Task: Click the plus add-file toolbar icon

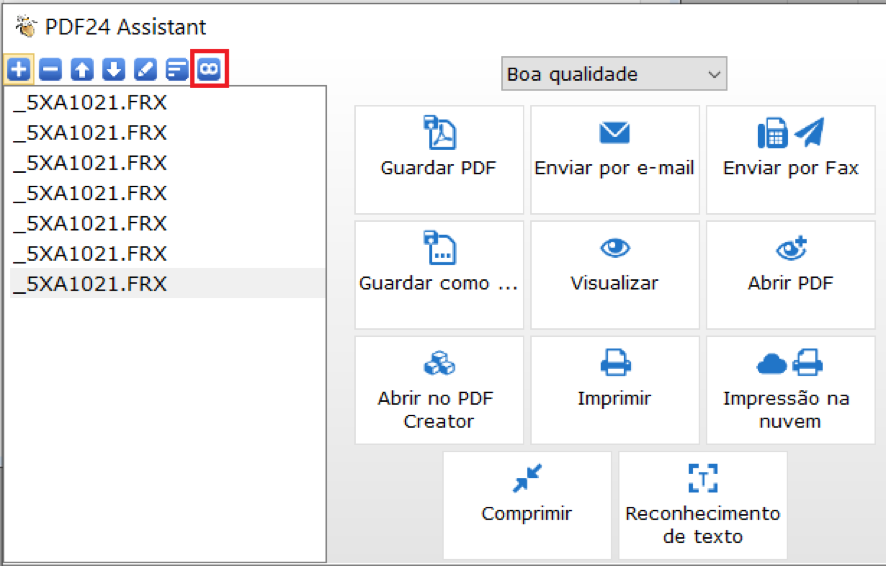Action: coord(19,69)
